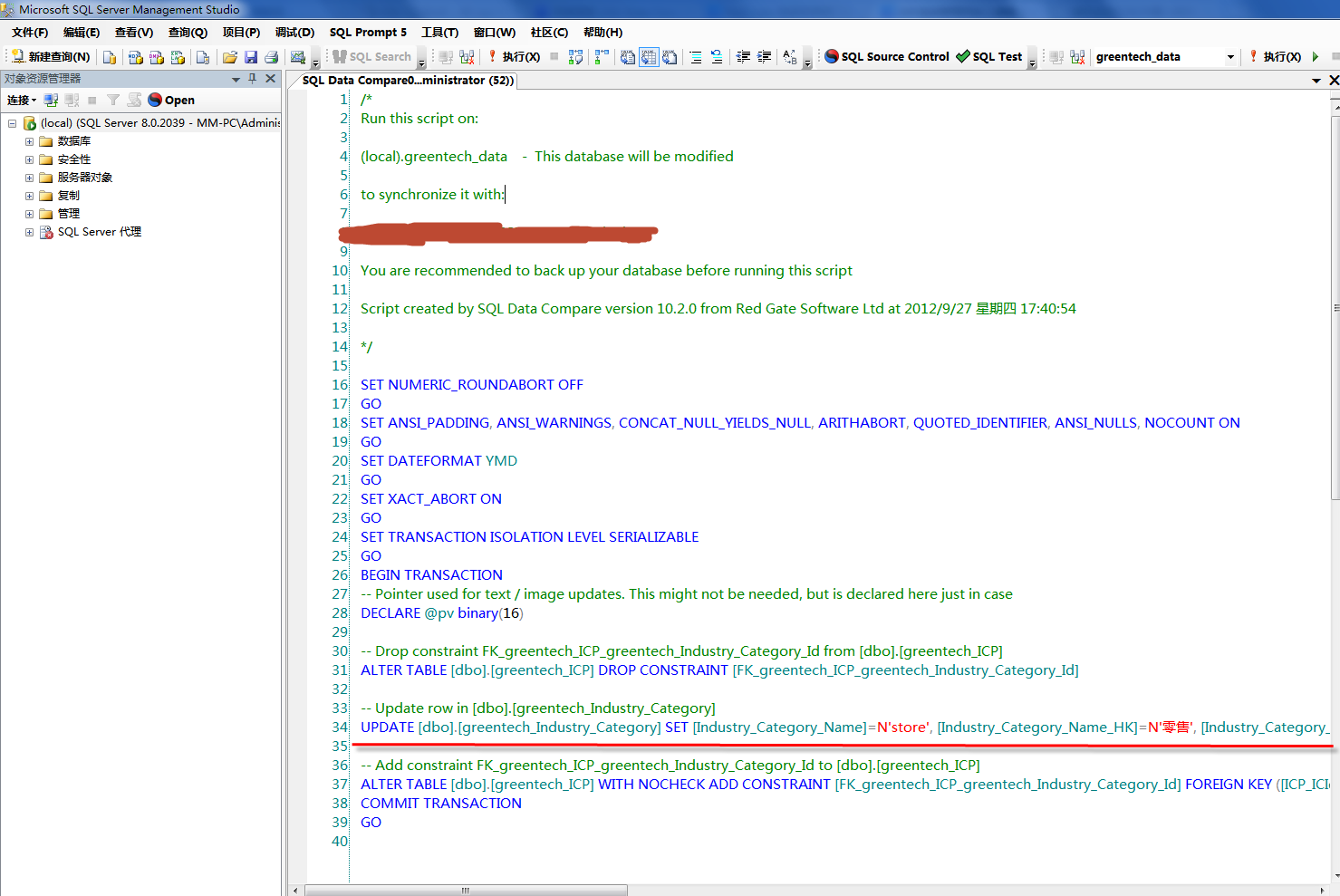This screenshot has width=1340, height=896.
Task: Save the script with the floppy disk icon
Action: click(251, 57)
